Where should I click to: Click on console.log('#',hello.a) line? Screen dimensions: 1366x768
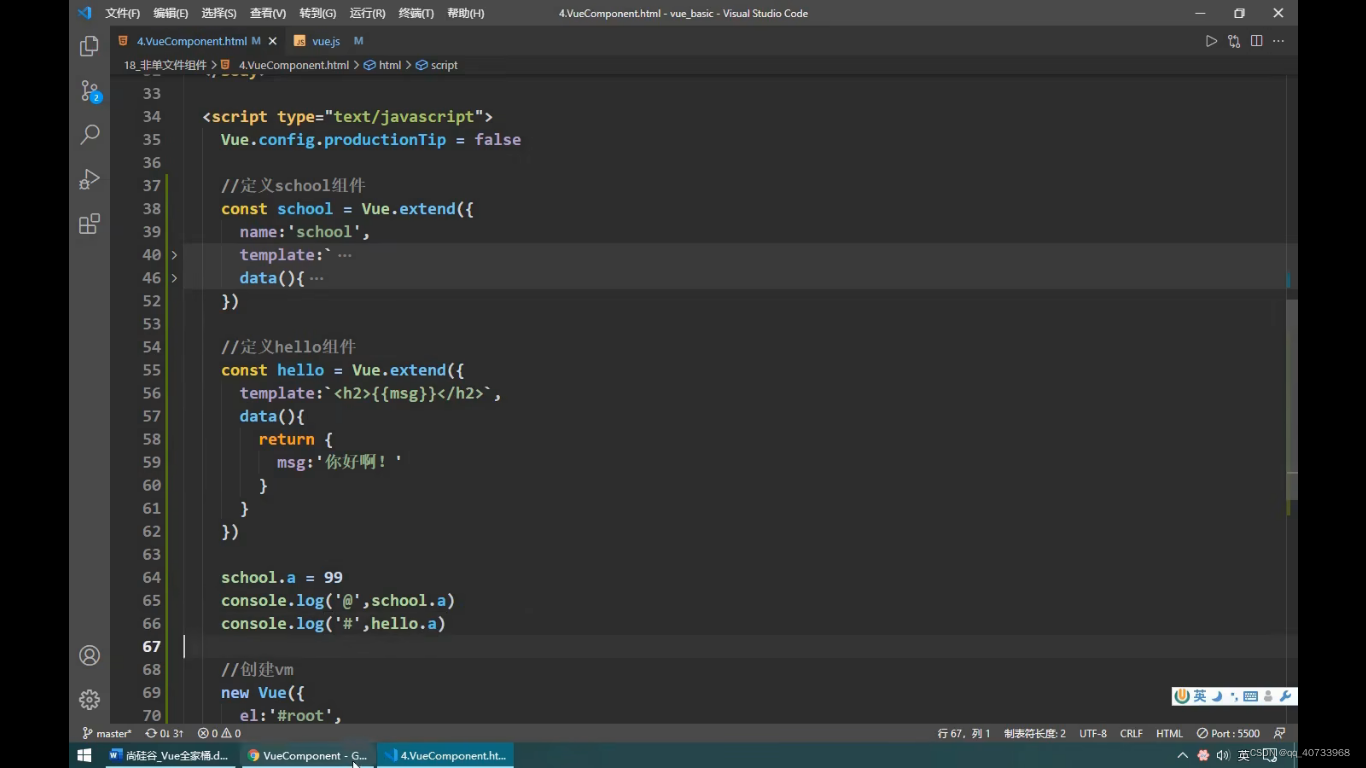[x=333, y=623]
